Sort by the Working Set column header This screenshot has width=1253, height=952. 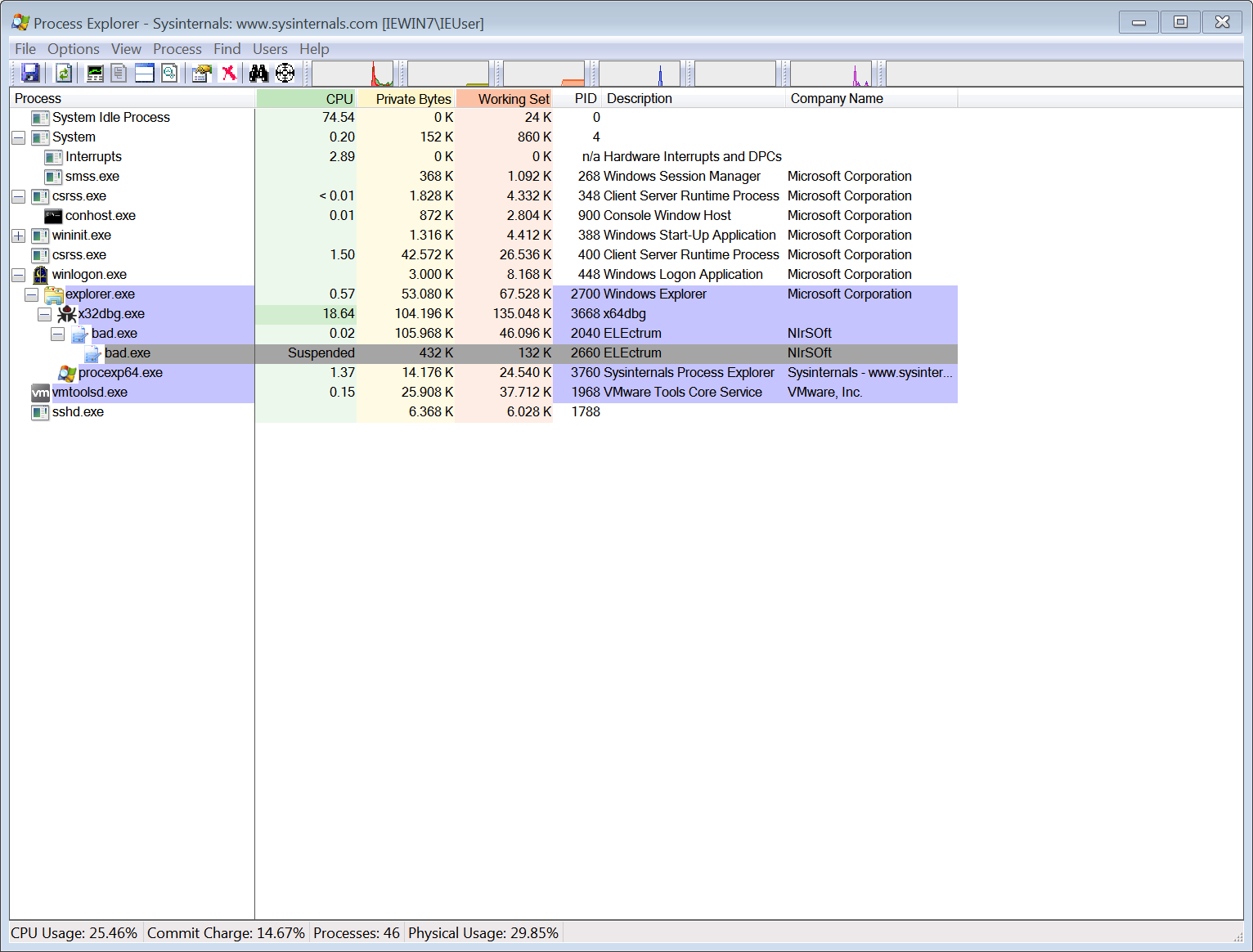[x=505, y=98]
